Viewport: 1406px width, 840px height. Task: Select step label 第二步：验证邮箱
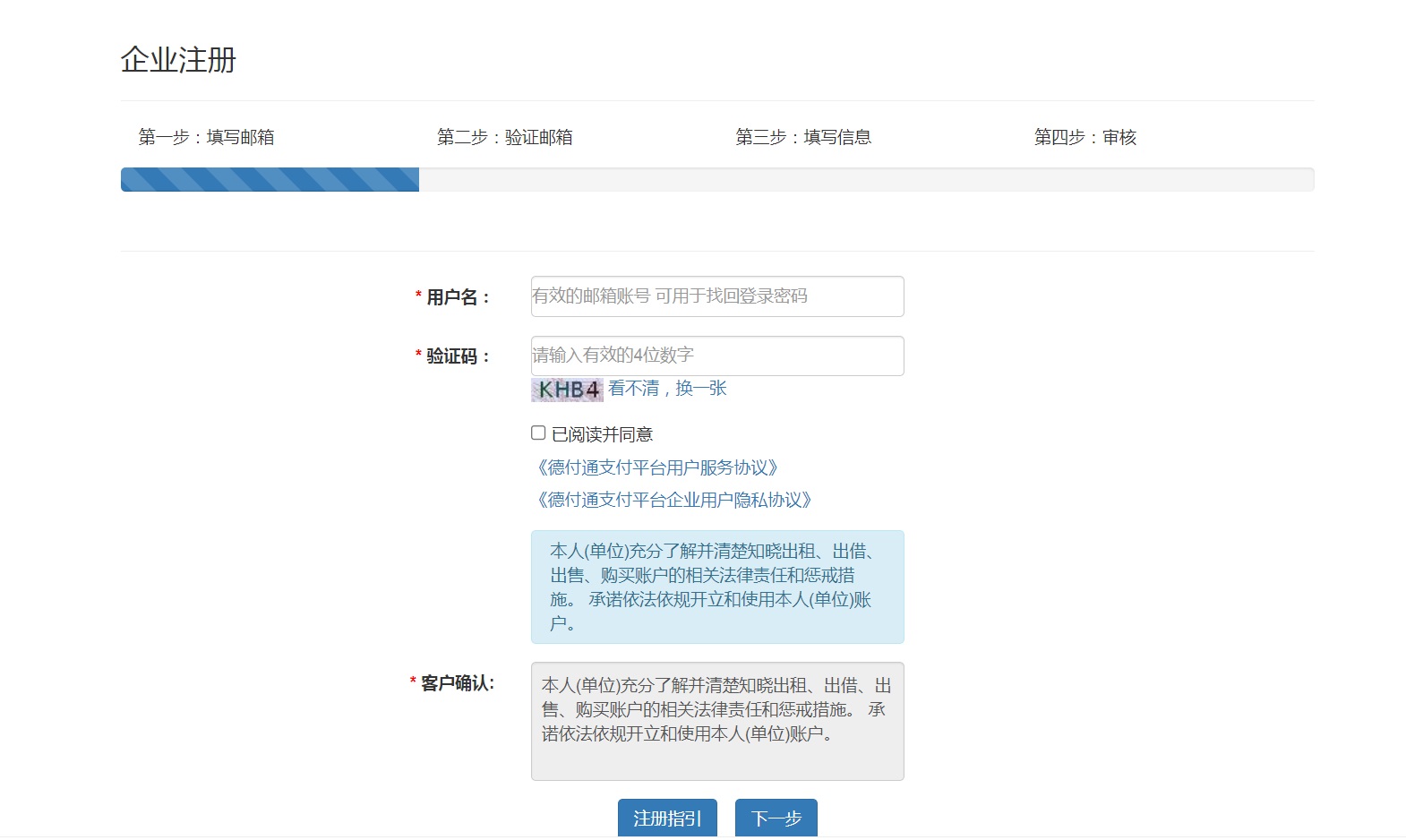coord(505,137)
